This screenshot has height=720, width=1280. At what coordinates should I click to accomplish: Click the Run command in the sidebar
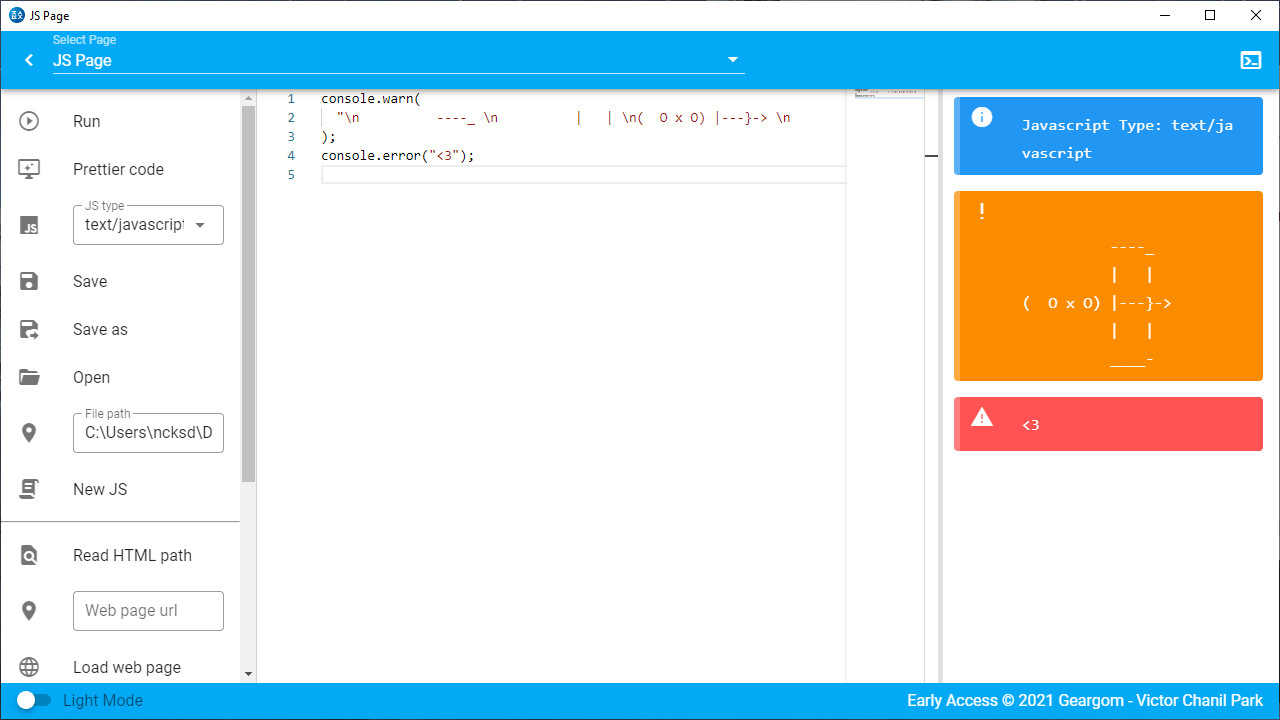pyautogui.click(x=87, y=121)
